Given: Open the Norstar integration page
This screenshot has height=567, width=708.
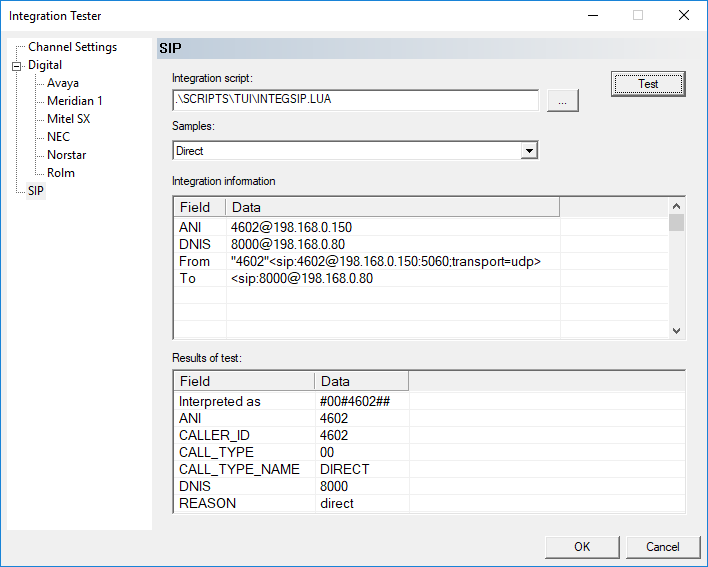Looking at the screenshot, I should pos(66,155).
